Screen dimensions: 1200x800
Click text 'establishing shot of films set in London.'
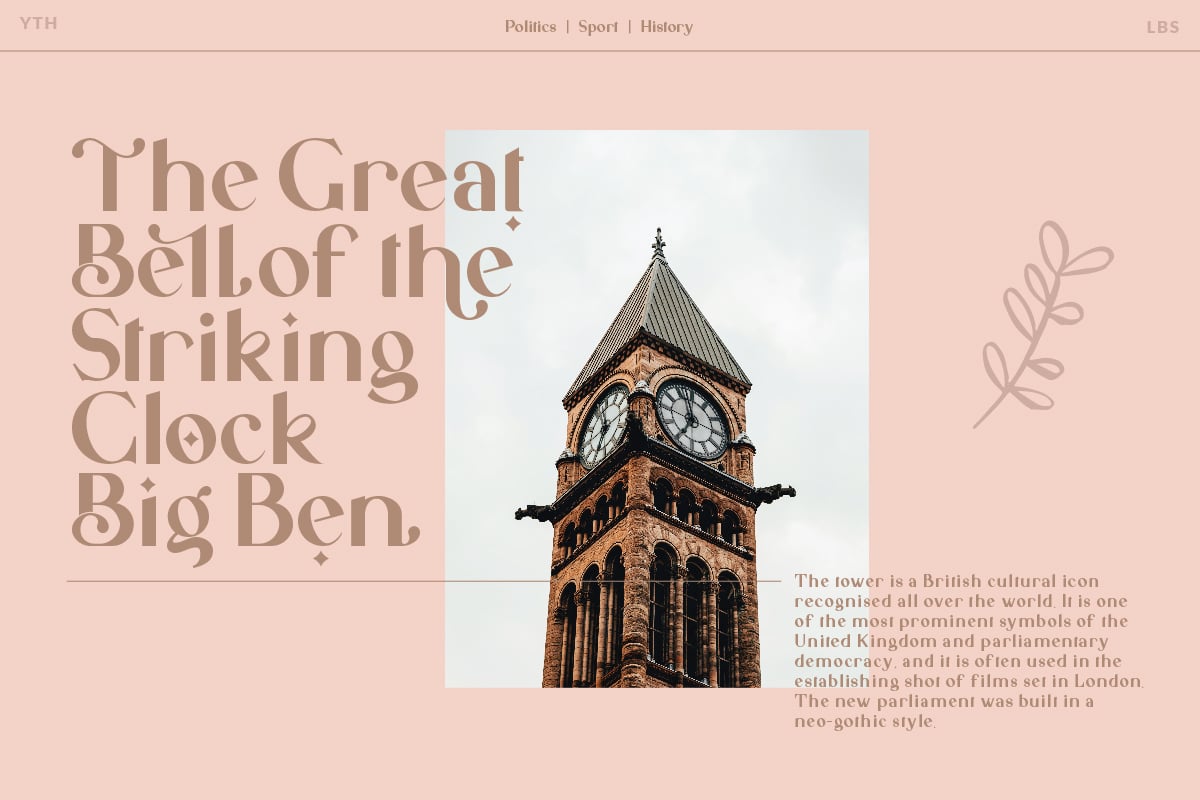pos(969,681)
